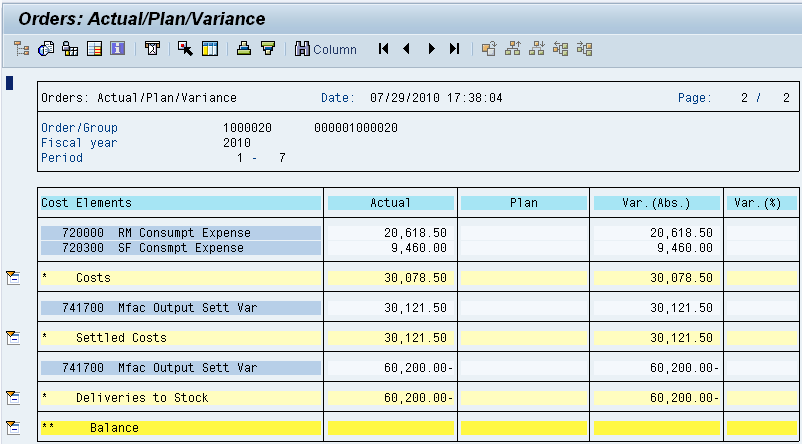Screen dimensions: 802x444
Task: Click Costs actual total 30,078.50
Action: point(415,278)
